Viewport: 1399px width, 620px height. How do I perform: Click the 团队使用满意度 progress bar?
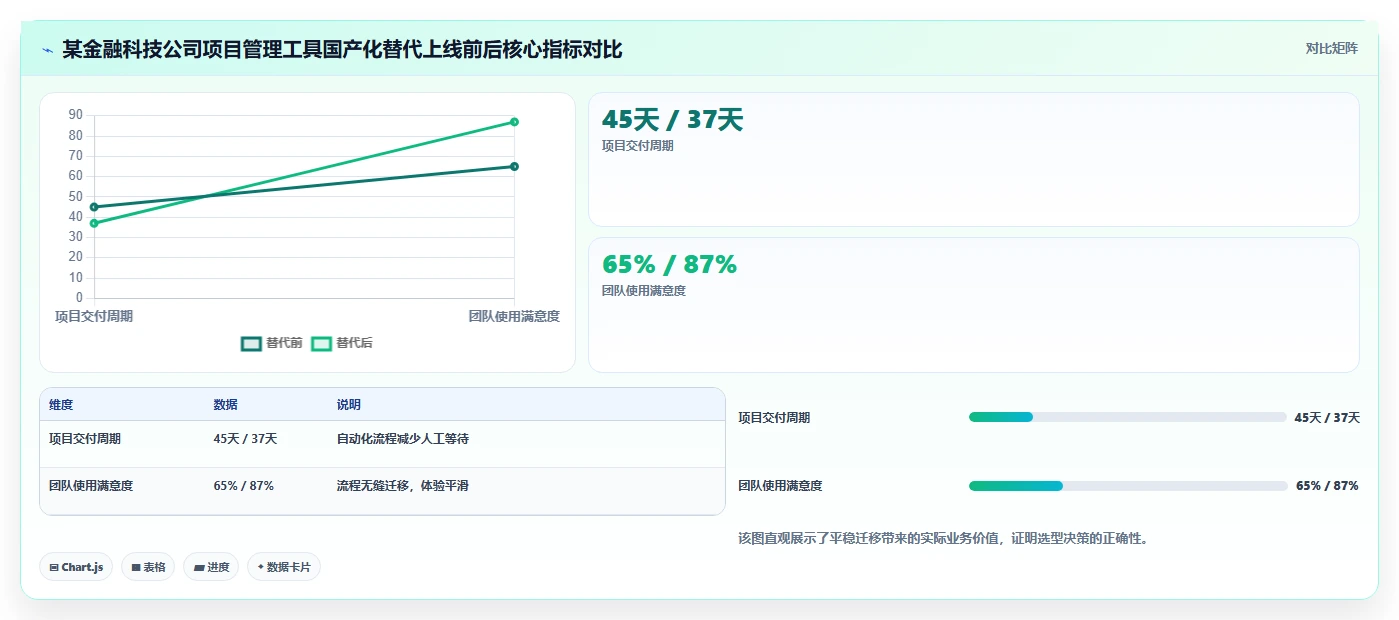point(1127,486)
